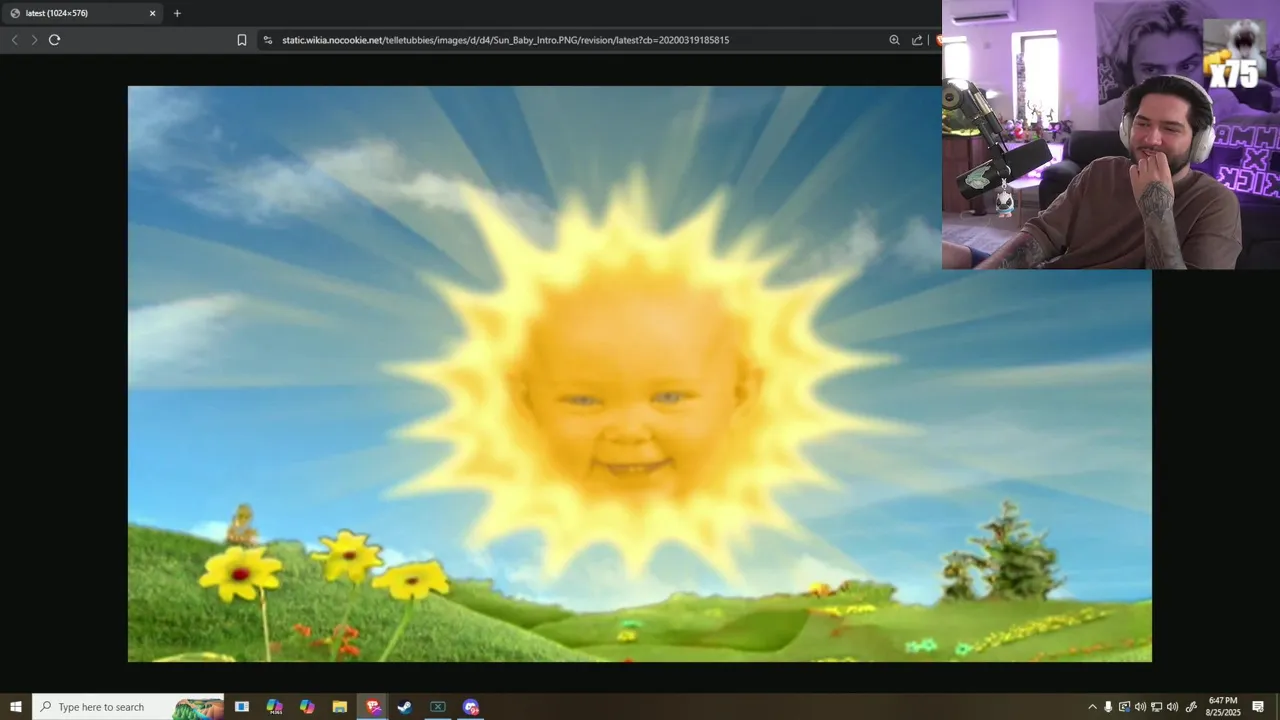Switch to the active red browser taskbar icon
The image size is (1280, 720).
[373, 707]
